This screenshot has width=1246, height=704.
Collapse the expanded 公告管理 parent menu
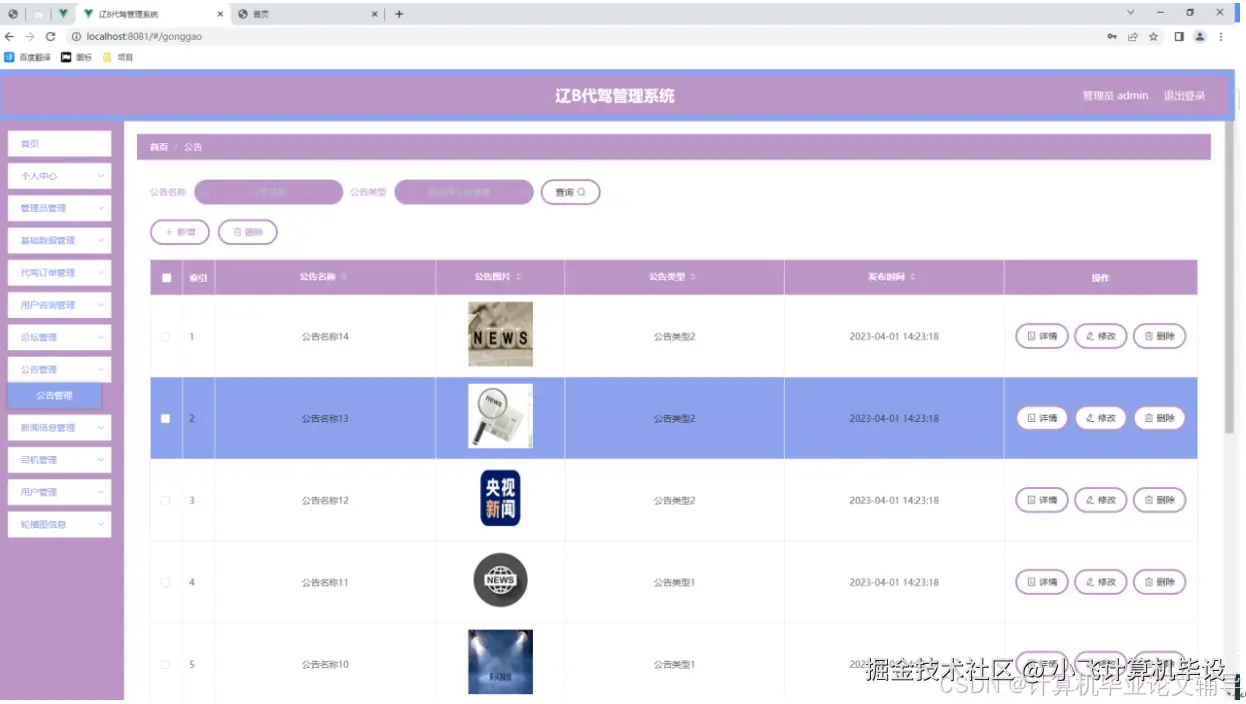point(59,369)
